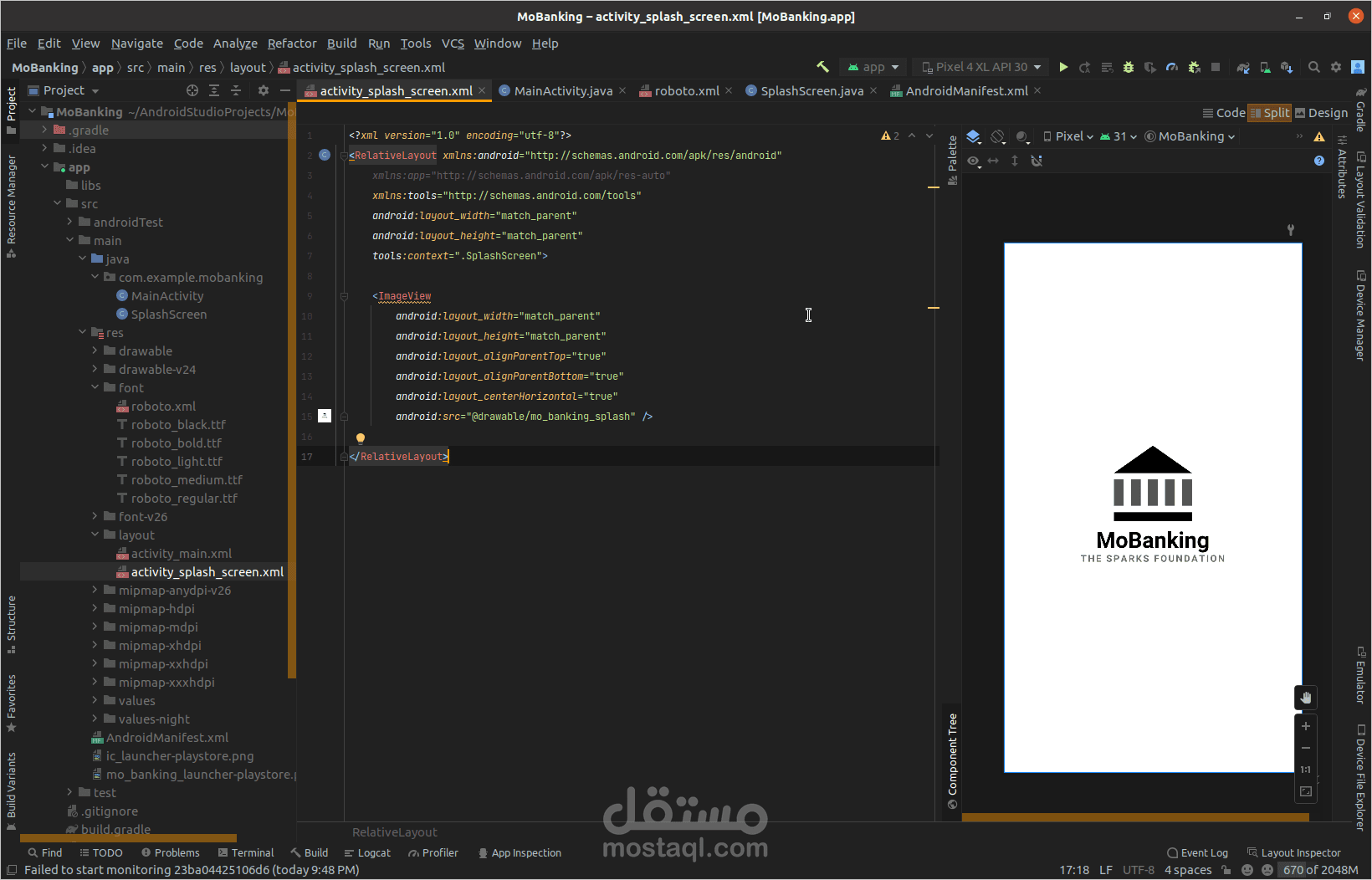The height and width of the screenshot is (880, 1372).
Task: Toggle the autoconnect magnet icon in design toolbar
Action: coord(1037,161)
